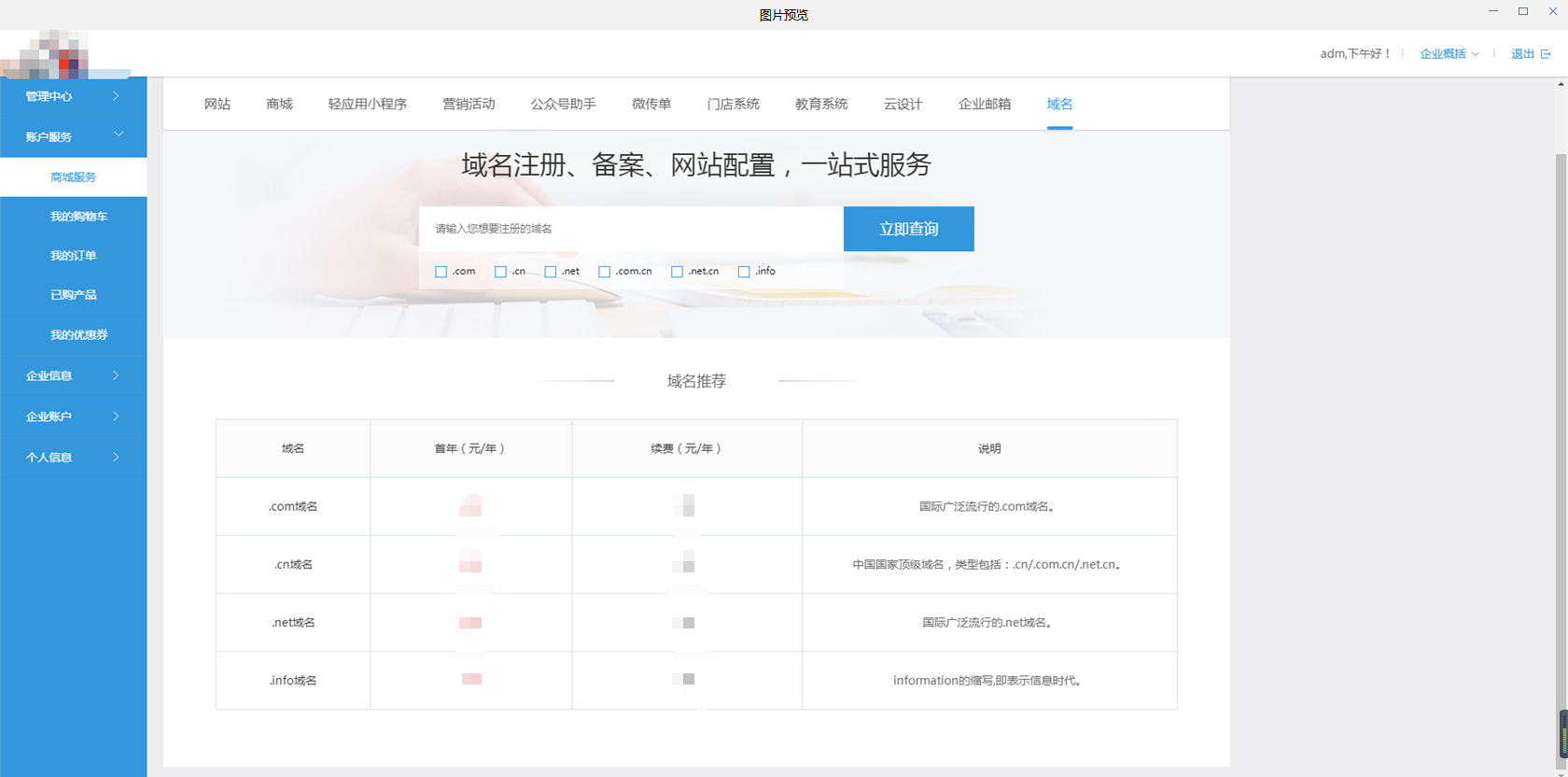Click the logout arrow icon next to 退出
Viewport: 1568px width, 777px height.
click(1546, 54)
